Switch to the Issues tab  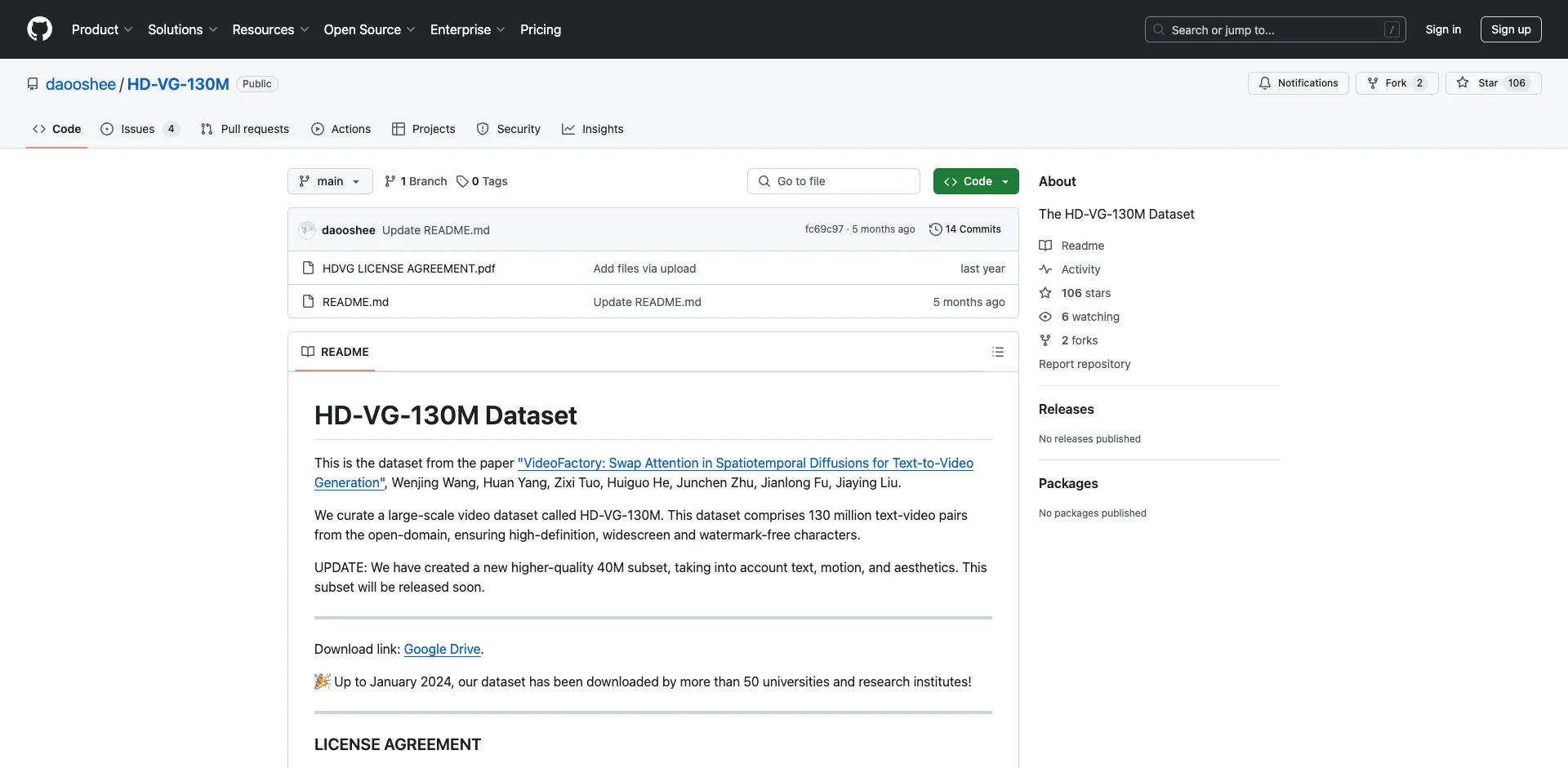coord(140,129)
